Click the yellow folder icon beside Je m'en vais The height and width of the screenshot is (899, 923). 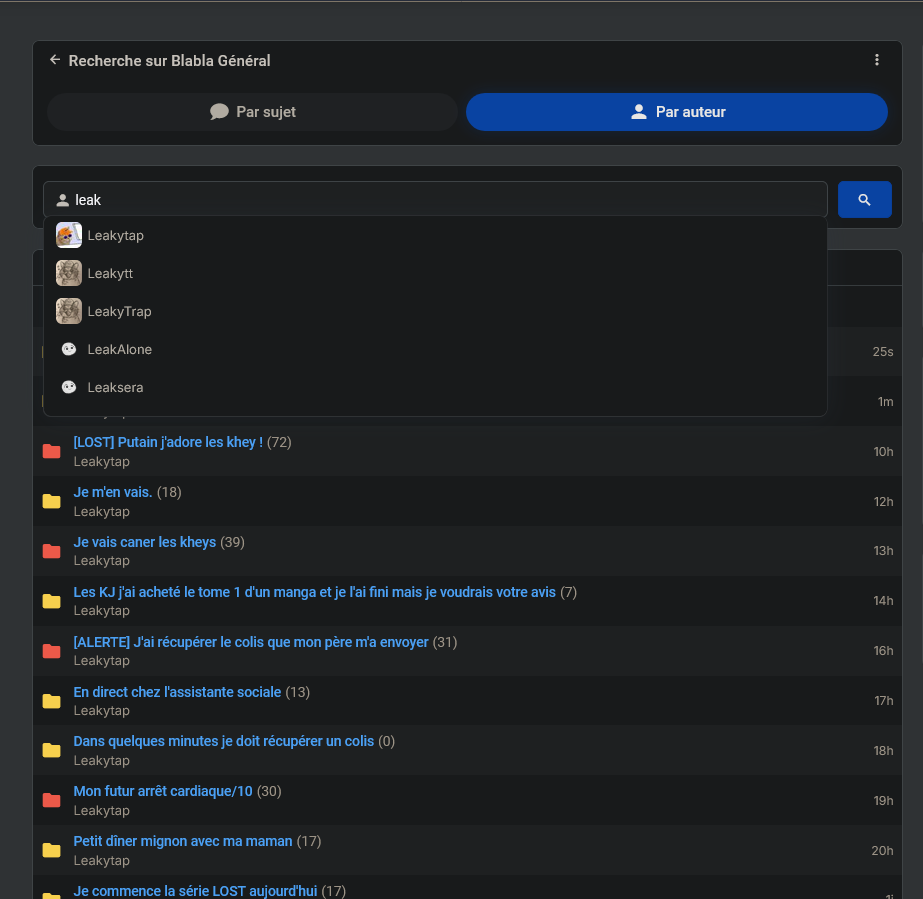(52, 501)
